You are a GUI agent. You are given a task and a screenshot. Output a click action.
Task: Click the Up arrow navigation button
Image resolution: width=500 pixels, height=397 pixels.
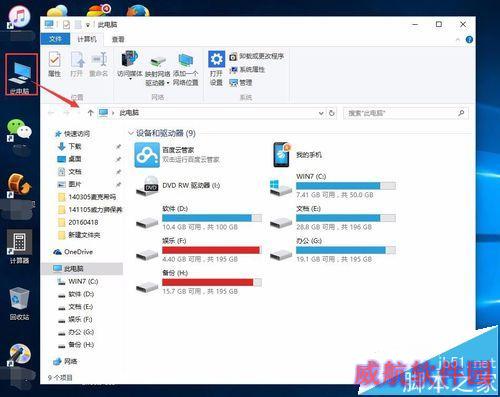coord(90,113)
